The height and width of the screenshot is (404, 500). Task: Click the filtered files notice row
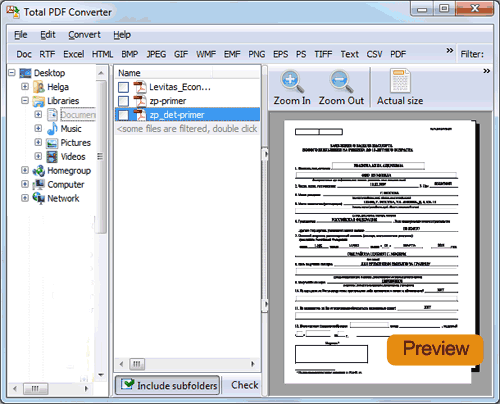187,129
